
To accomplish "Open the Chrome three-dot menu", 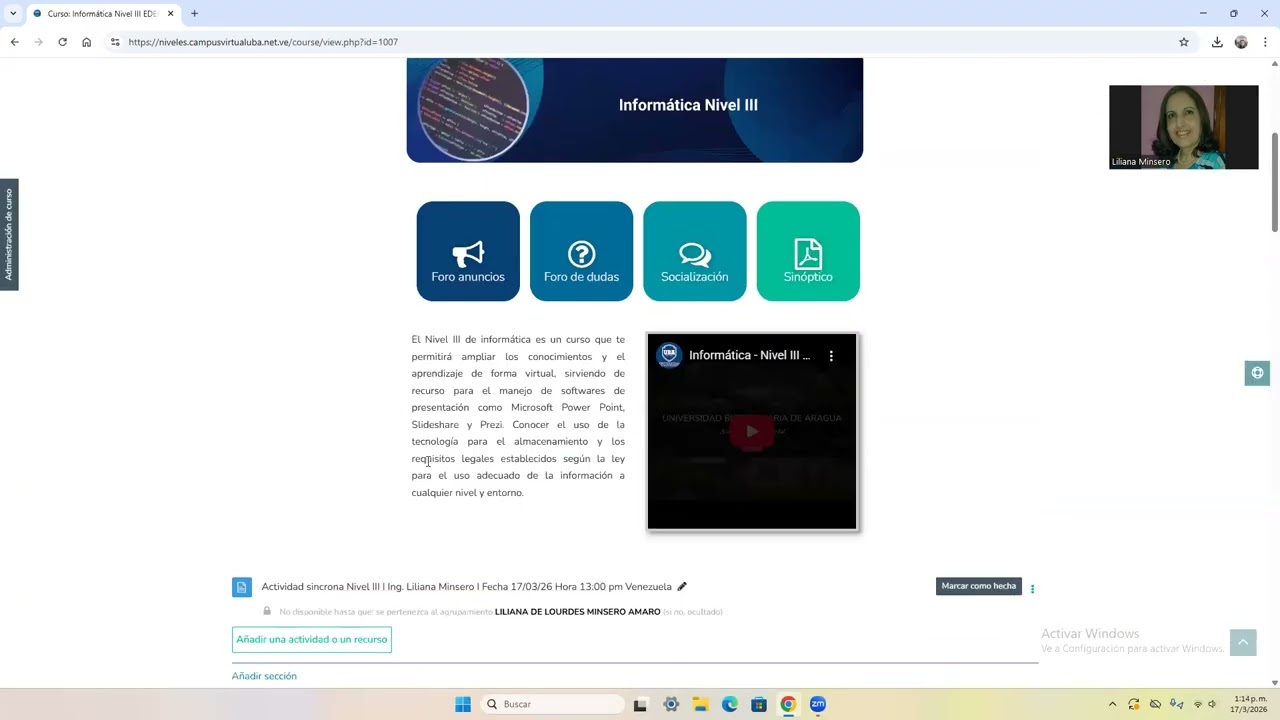I will coord(1265,42).
